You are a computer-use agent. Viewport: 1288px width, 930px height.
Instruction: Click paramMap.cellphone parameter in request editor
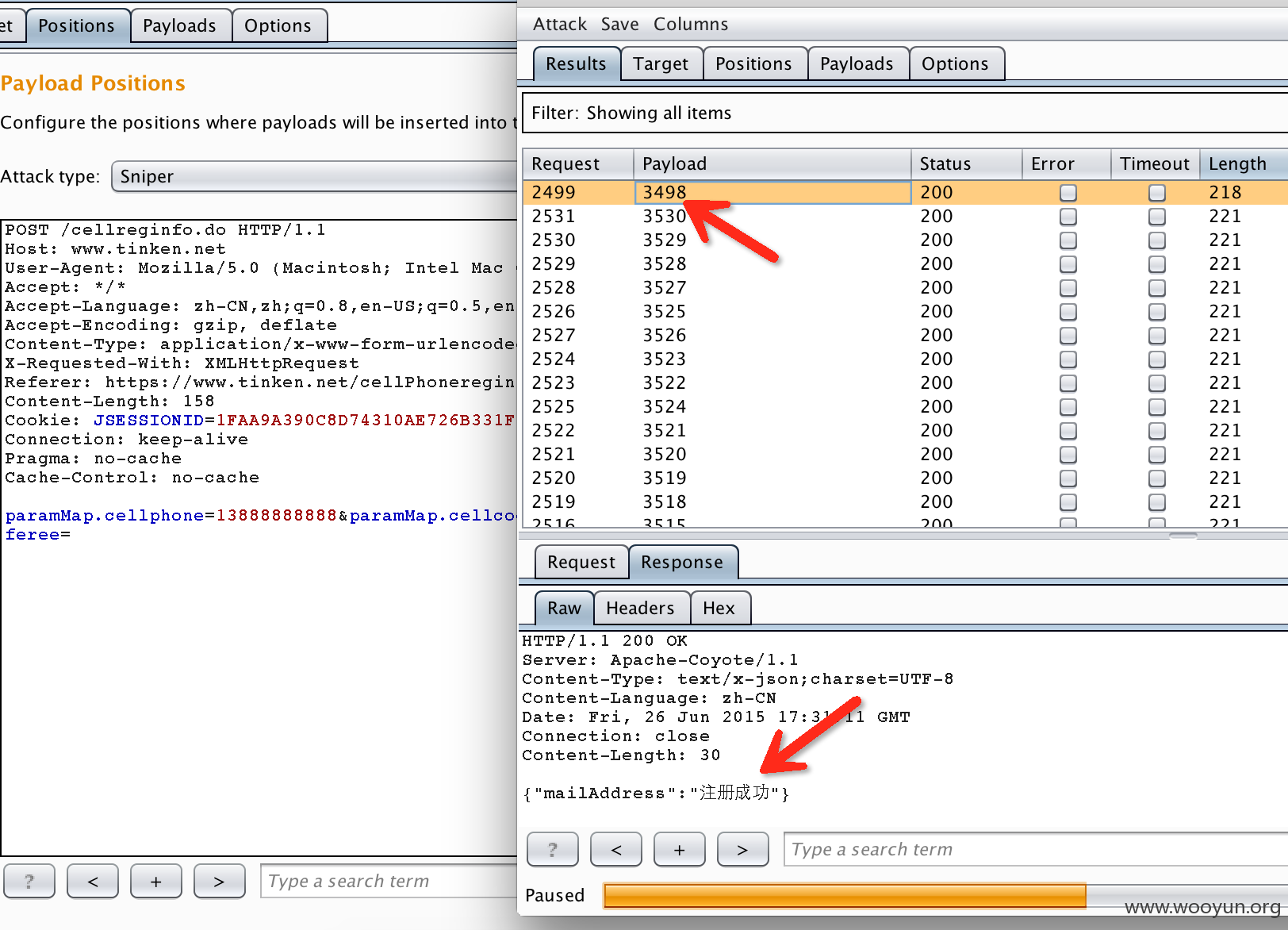pos(104,516)
